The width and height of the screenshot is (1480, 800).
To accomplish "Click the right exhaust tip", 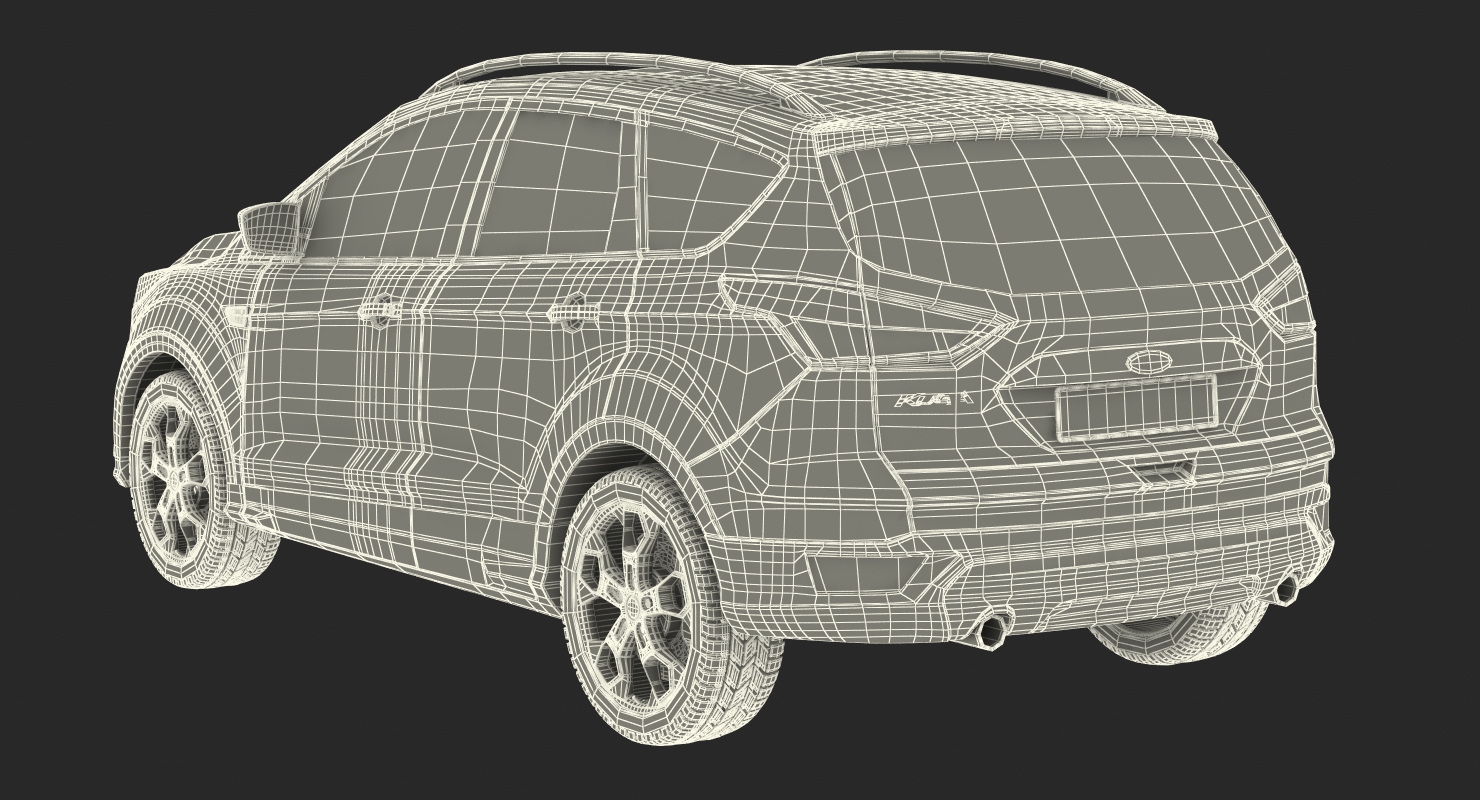I will tap(1286, 589).
